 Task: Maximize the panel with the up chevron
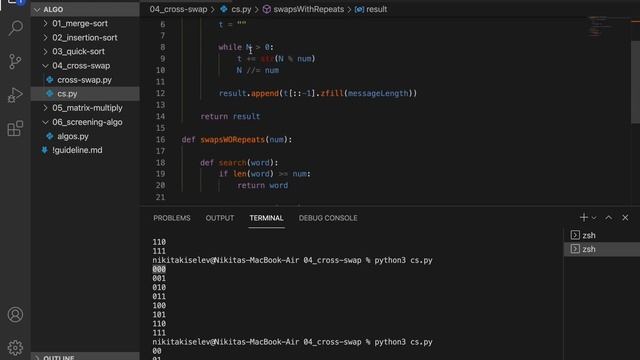click(x=609, y=218)
